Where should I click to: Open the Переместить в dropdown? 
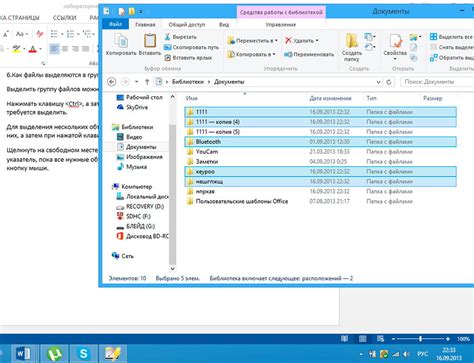(252, 41)
